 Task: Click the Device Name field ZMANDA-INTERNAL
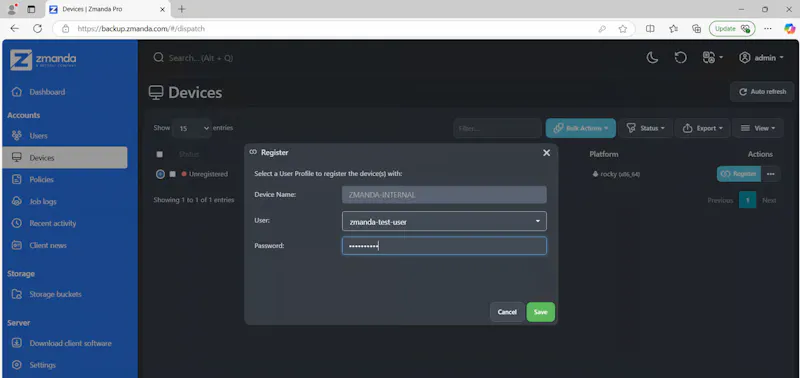click(444, 195)
